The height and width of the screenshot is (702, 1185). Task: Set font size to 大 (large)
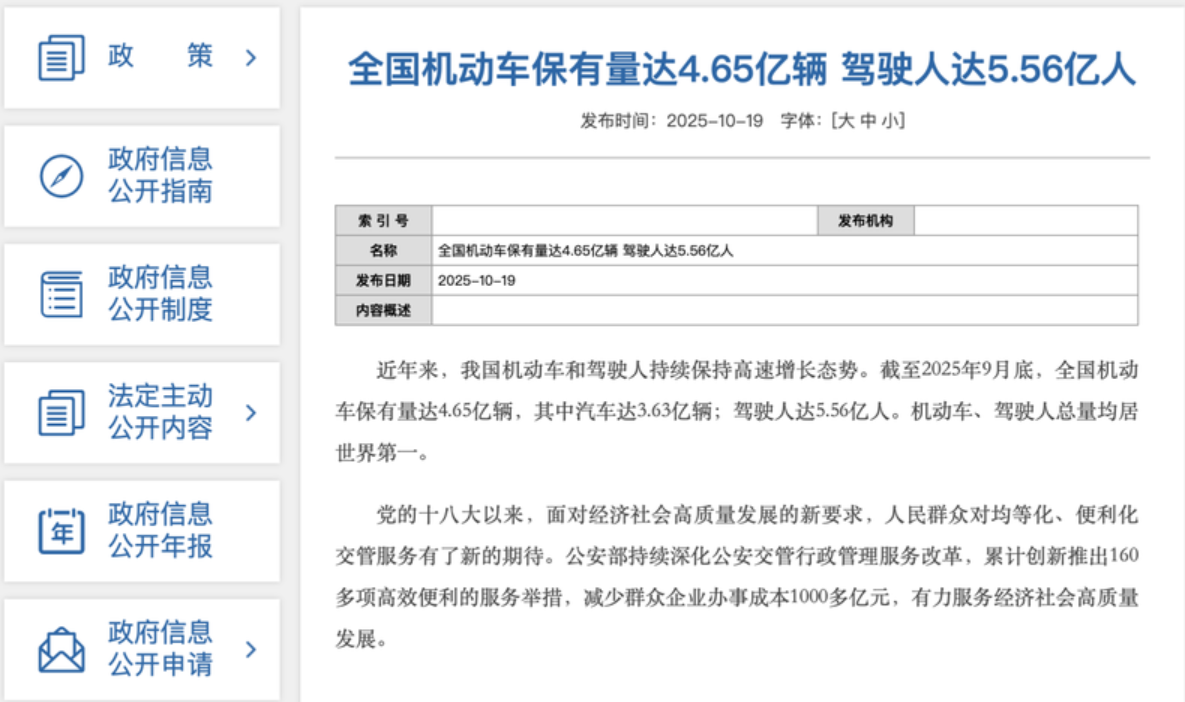coord(844,121)
